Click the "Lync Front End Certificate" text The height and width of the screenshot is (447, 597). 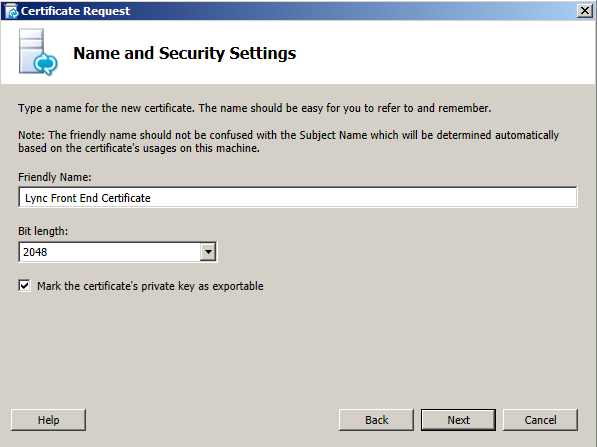88,198
